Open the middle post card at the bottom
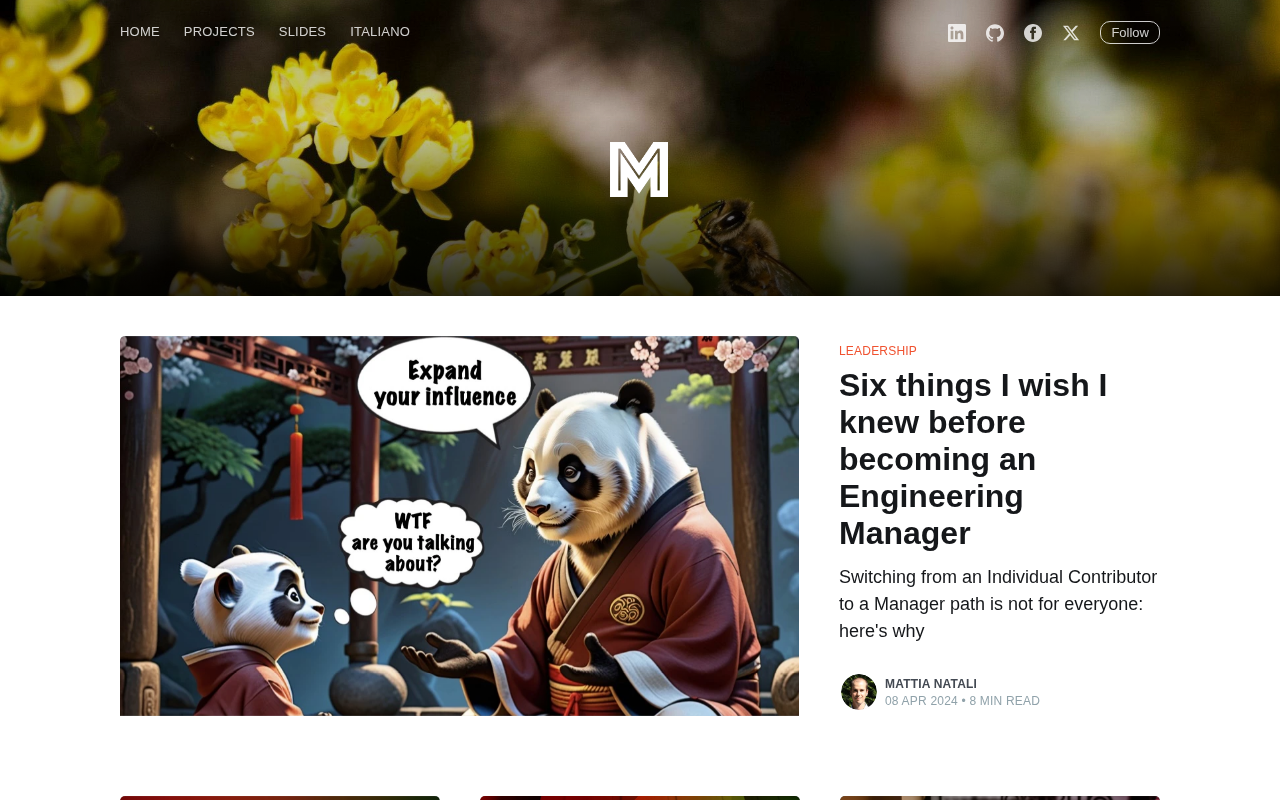This screenshot has width=1280, height=800. [640, 798]
